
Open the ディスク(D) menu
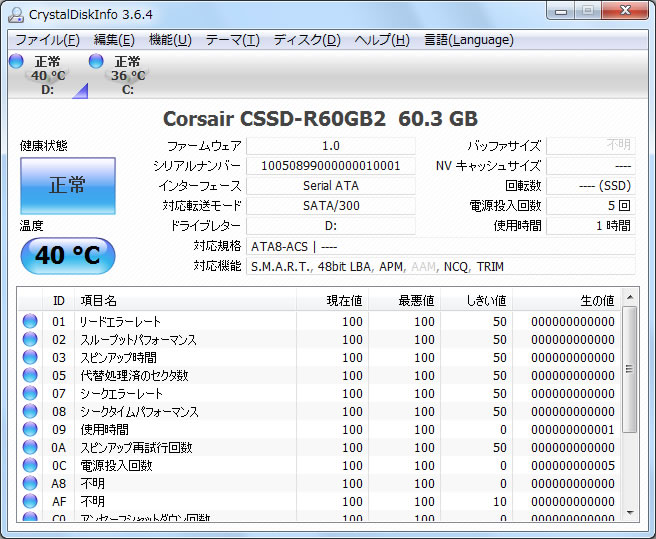click(307, 40)
